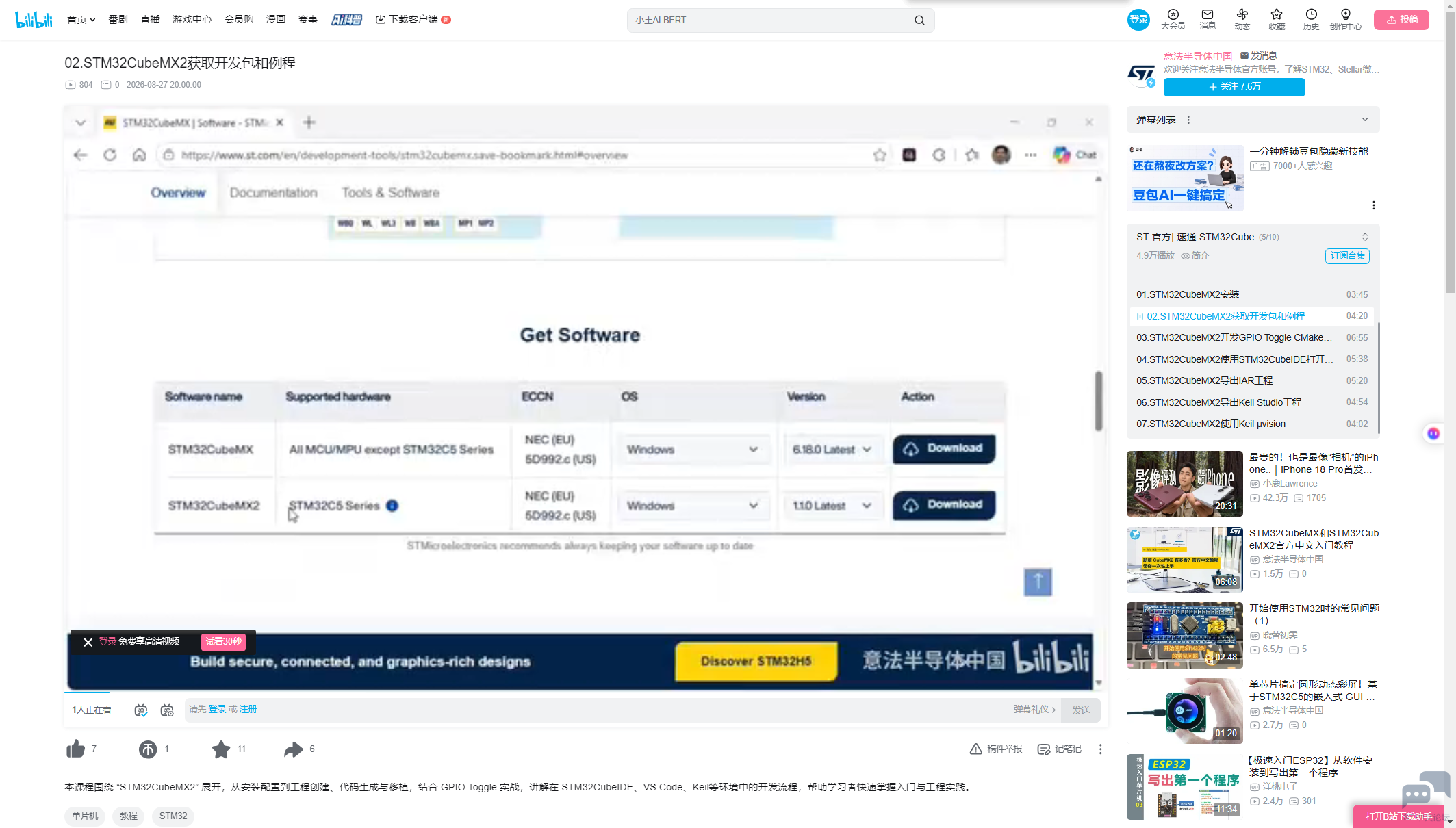Open the bilibili home logo
Viewport: 1456px width, 828px height.
click(34, 20)
